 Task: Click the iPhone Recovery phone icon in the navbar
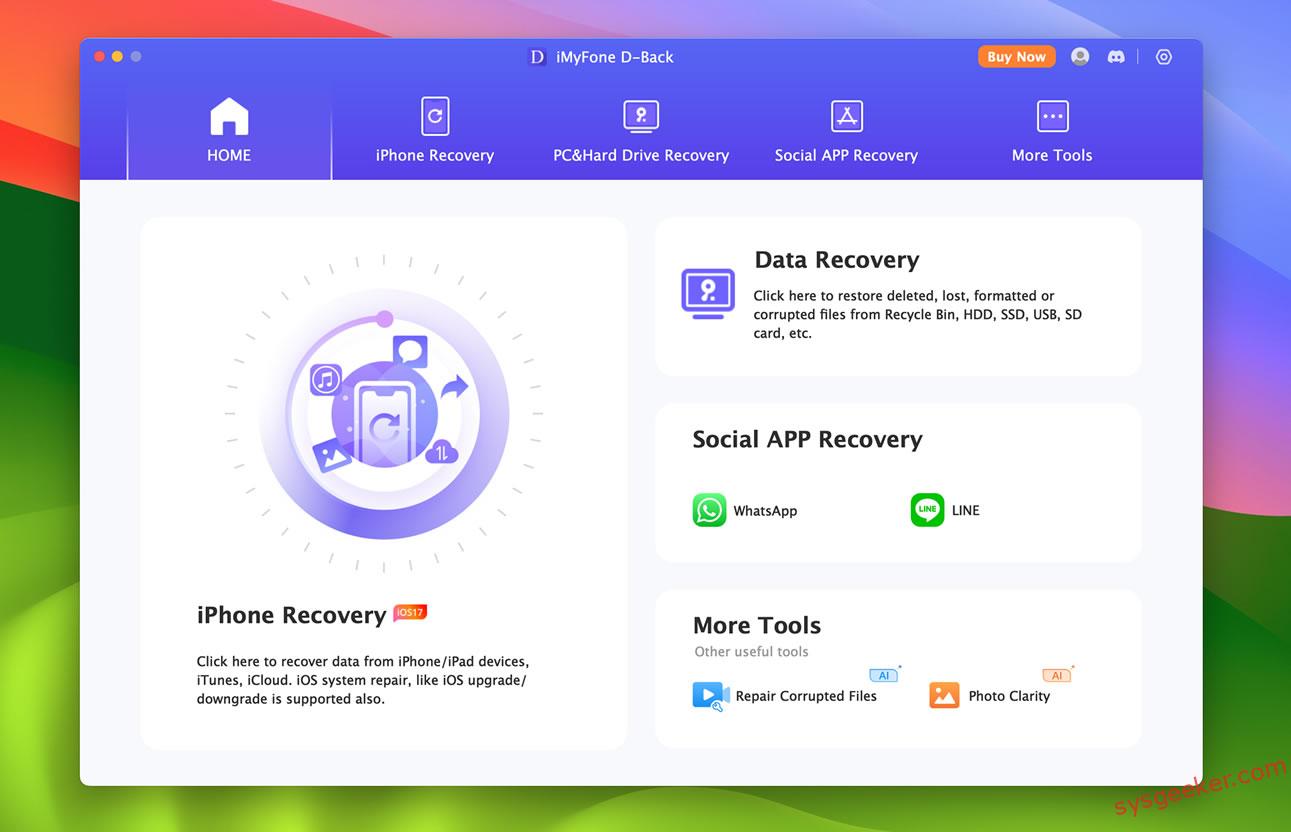coord(435,116)
